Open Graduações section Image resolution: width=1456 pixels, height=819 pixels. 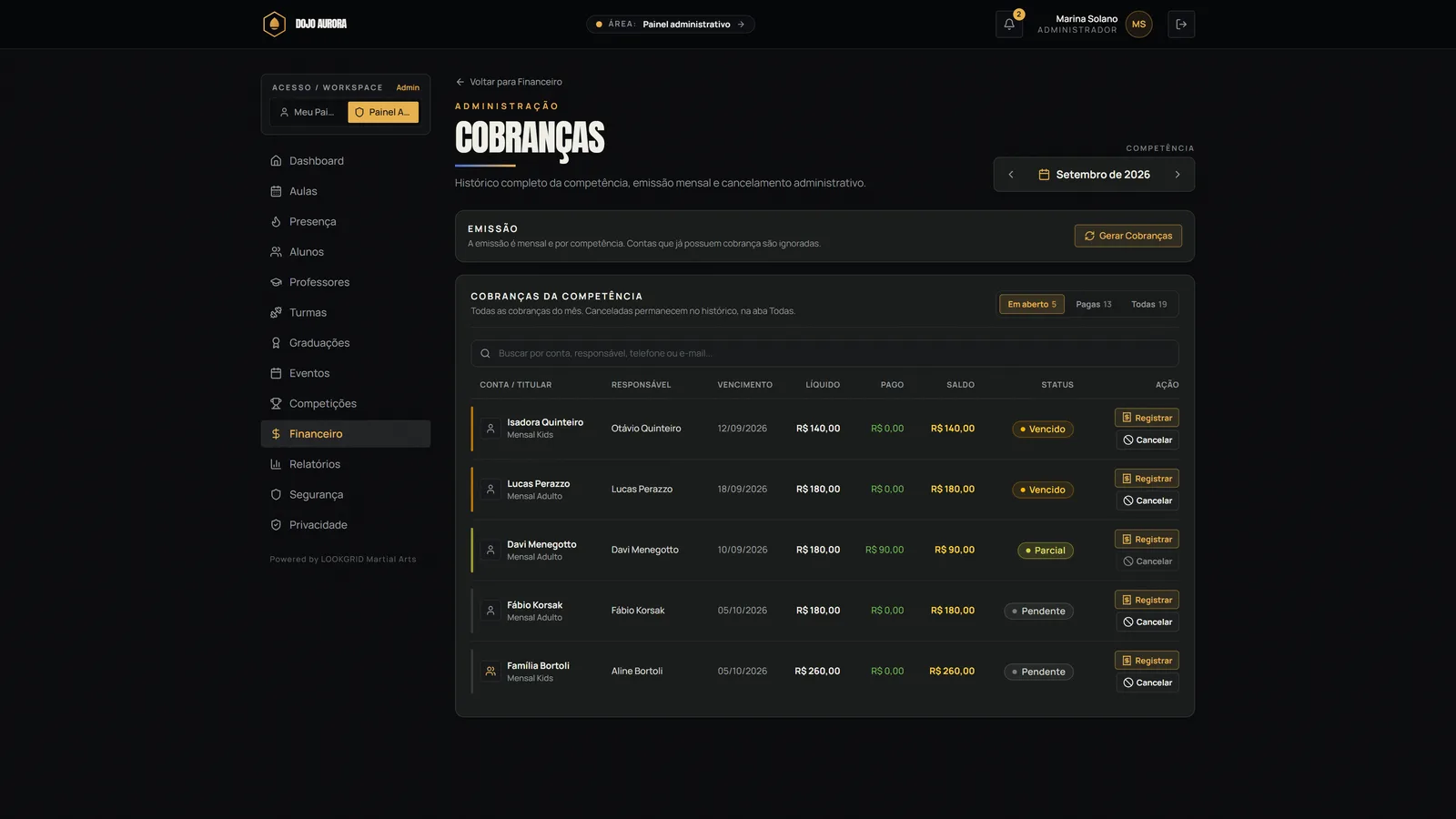coord(346,343)
